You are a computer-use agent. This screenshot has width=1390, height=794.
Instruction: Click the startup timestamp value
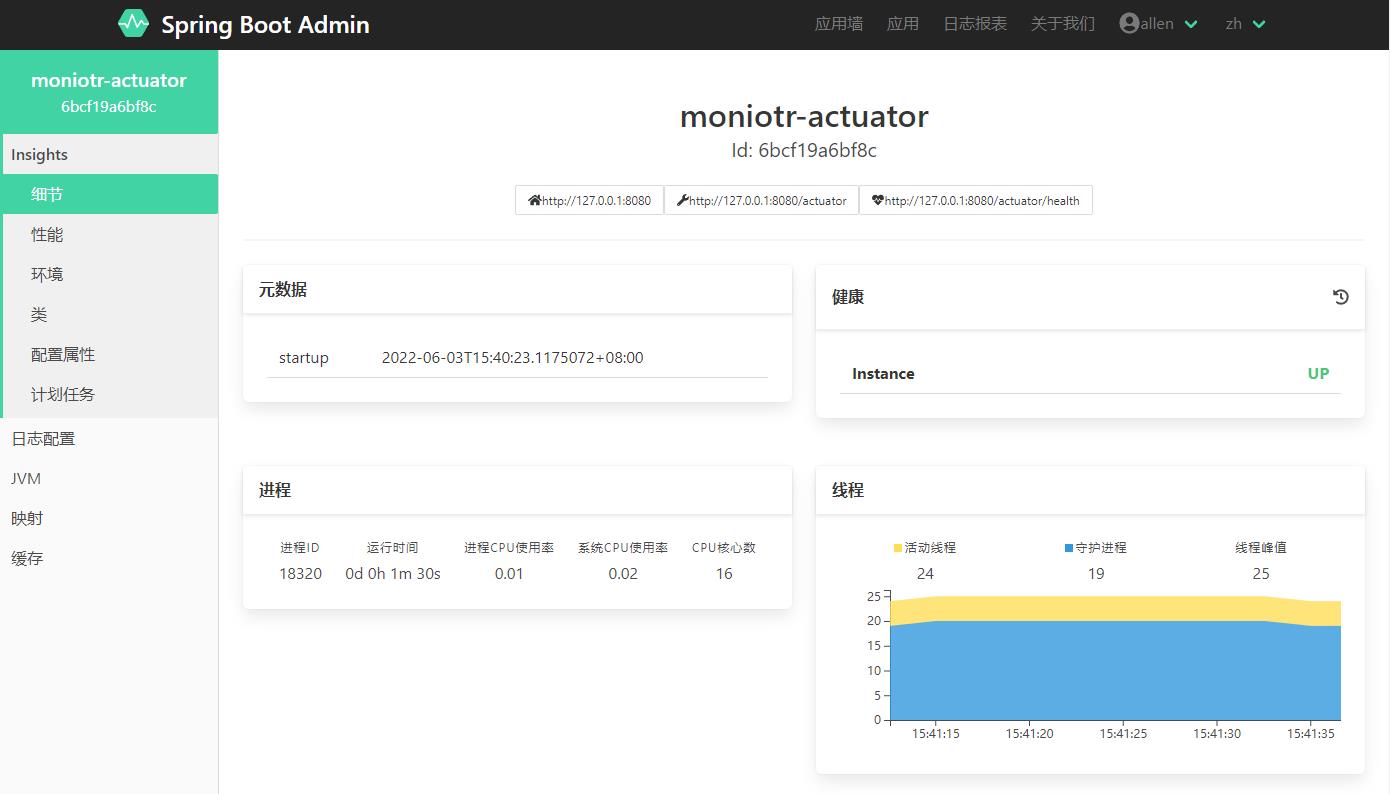pyautogui.click(x=513, y=357)
